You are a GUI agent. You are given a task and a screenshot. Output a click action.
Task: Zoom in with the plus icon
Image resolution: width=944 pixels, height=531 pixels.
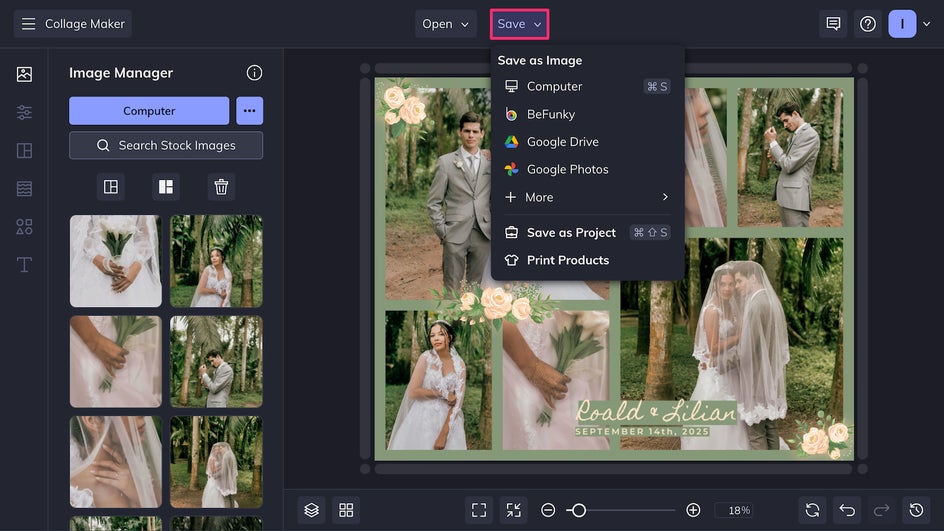pos(693,510)
